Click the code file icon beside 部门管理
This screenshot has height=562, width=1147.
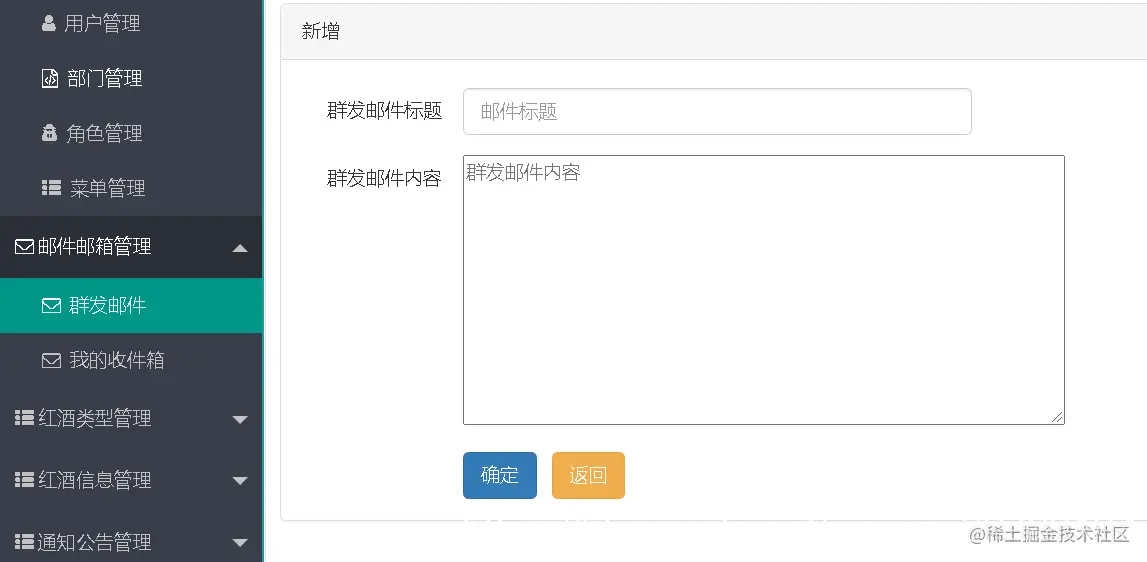point(50,78)
